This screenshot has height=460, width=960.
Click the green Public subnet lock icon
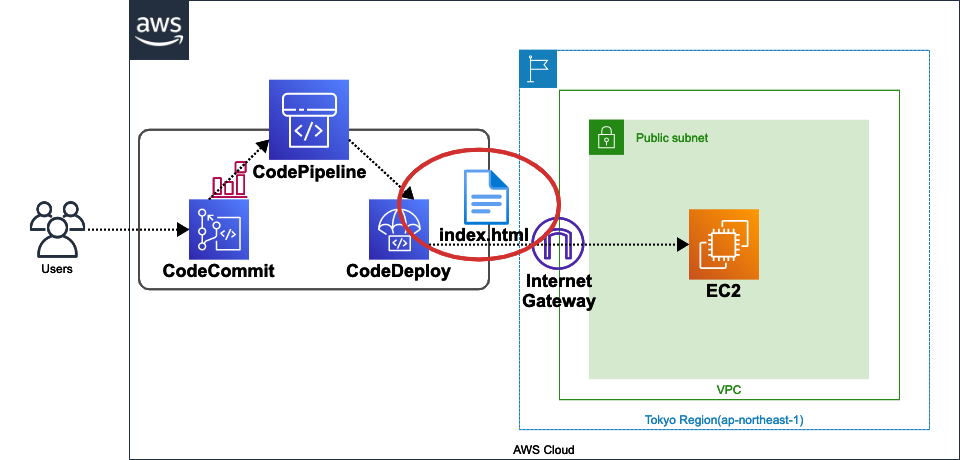click(x=606, y=137)
